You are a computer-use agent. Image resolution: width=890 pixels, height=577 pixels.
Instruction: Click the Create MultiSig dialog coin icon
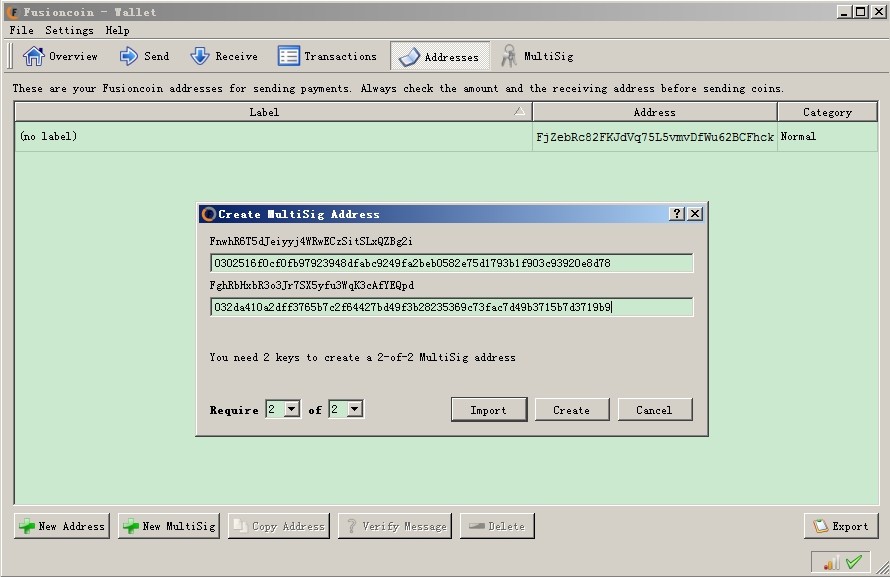point(208,214)
